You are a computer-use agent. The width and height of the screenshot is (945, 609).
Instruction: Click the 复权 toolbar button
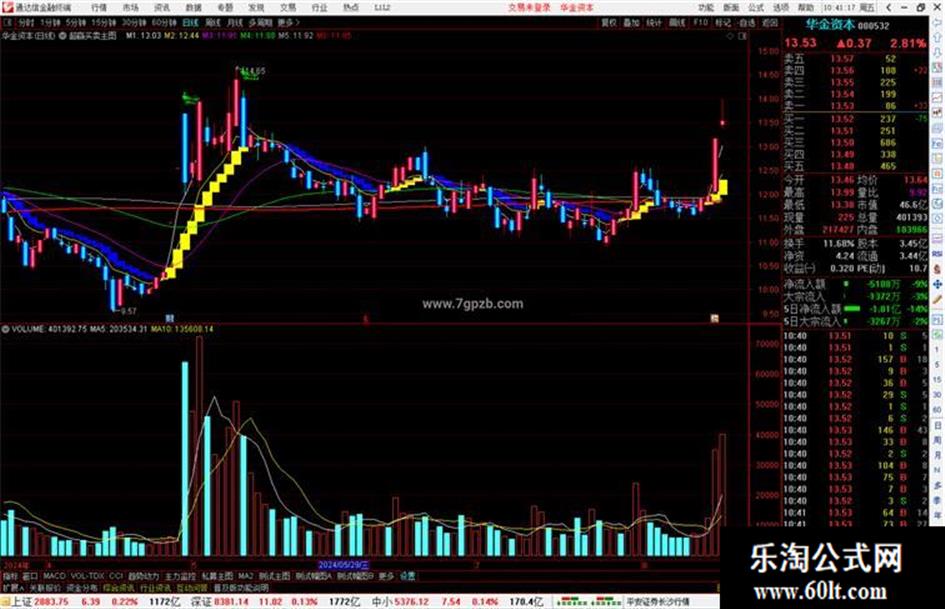609,22
